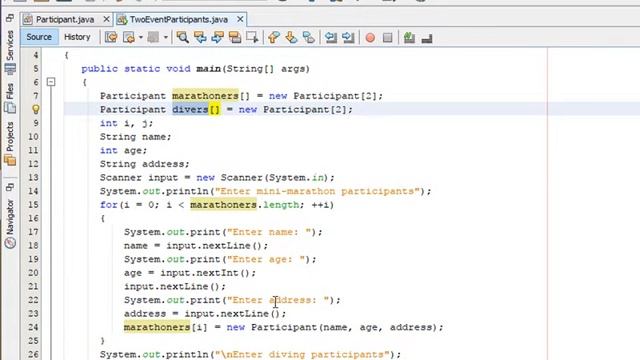Click the lightbulb hint on line 8

pyautogui.click(x=36, y=109)
